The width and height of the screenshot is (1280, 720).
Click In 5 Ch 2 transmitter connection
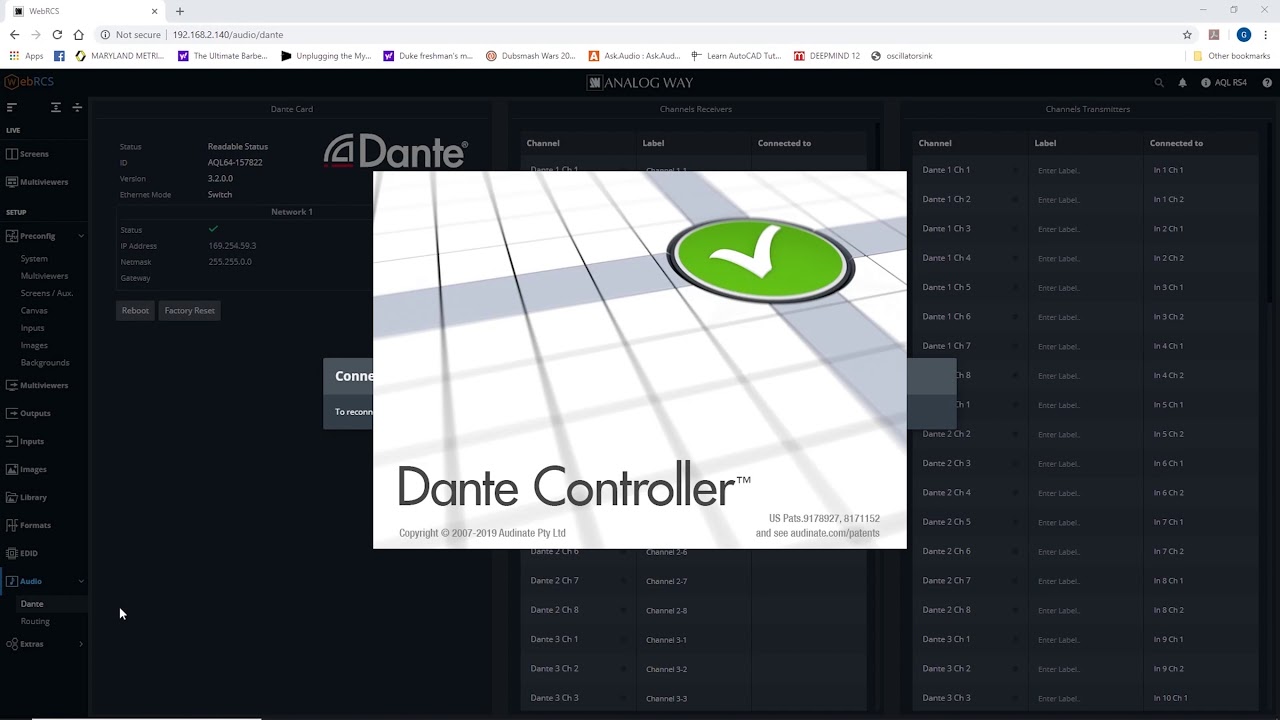(x=1168, y=434)
